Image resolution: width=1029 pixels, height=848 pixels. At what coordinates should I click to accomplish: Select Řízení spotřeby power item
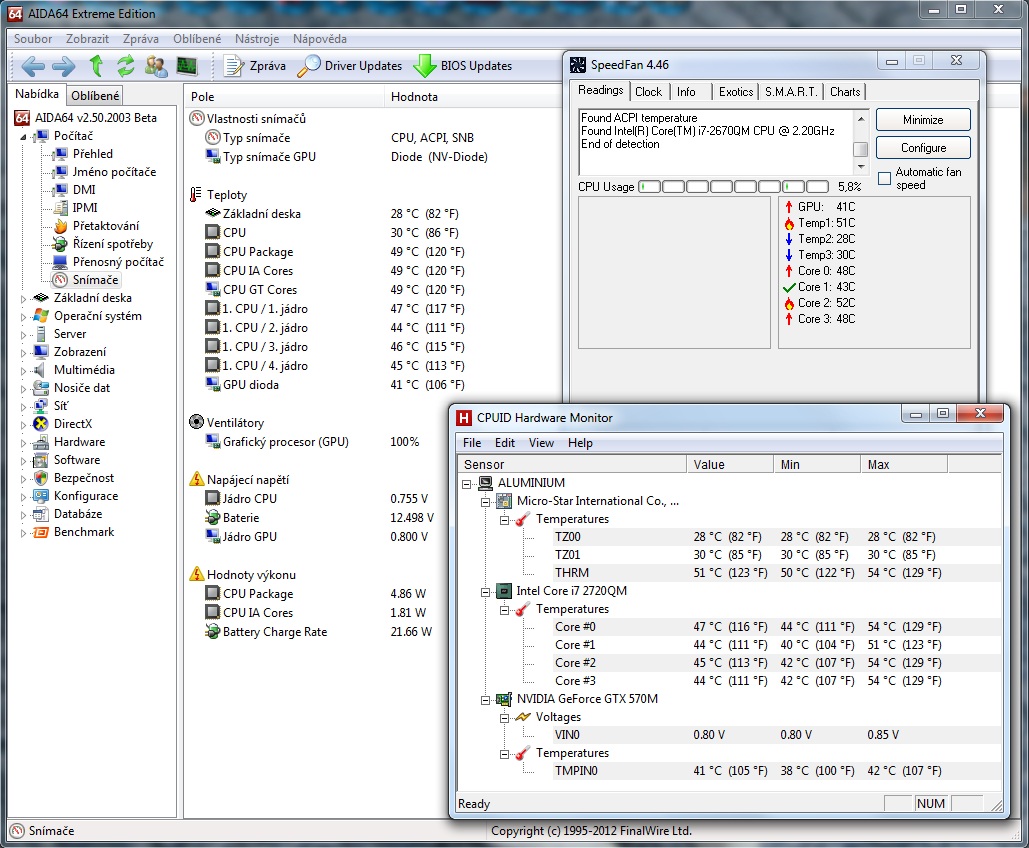[x=112, y=244]
